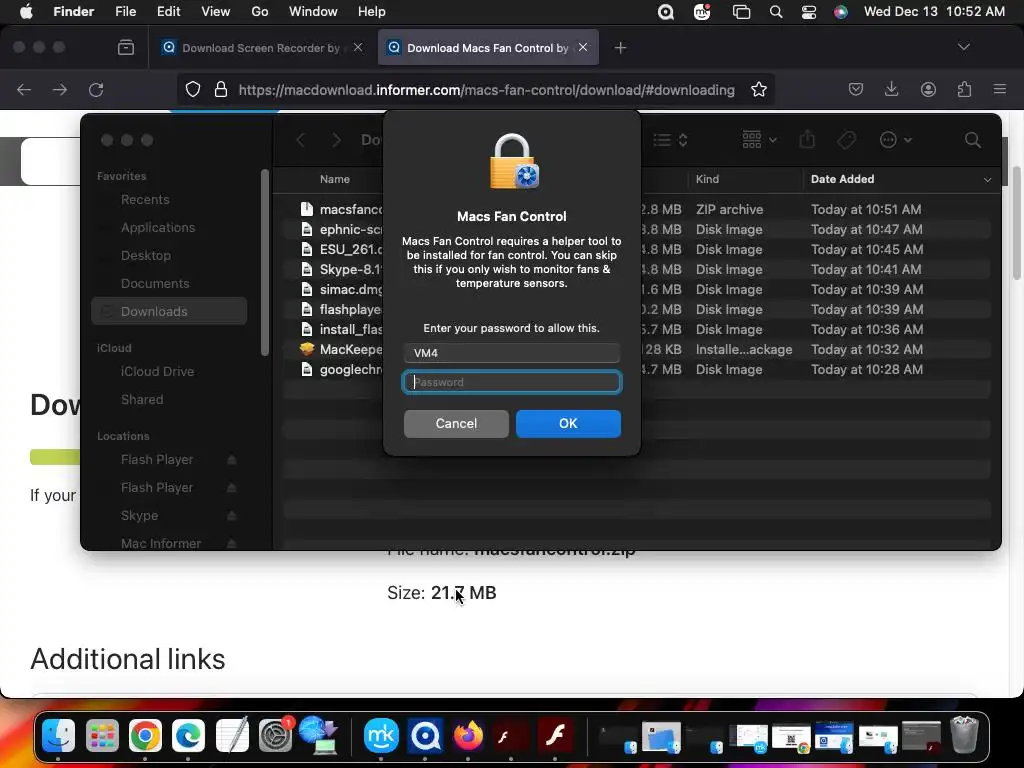Select the simac.dmg file
The width and height of the screenshot is (1024, 768).
[x=637, y=289]
